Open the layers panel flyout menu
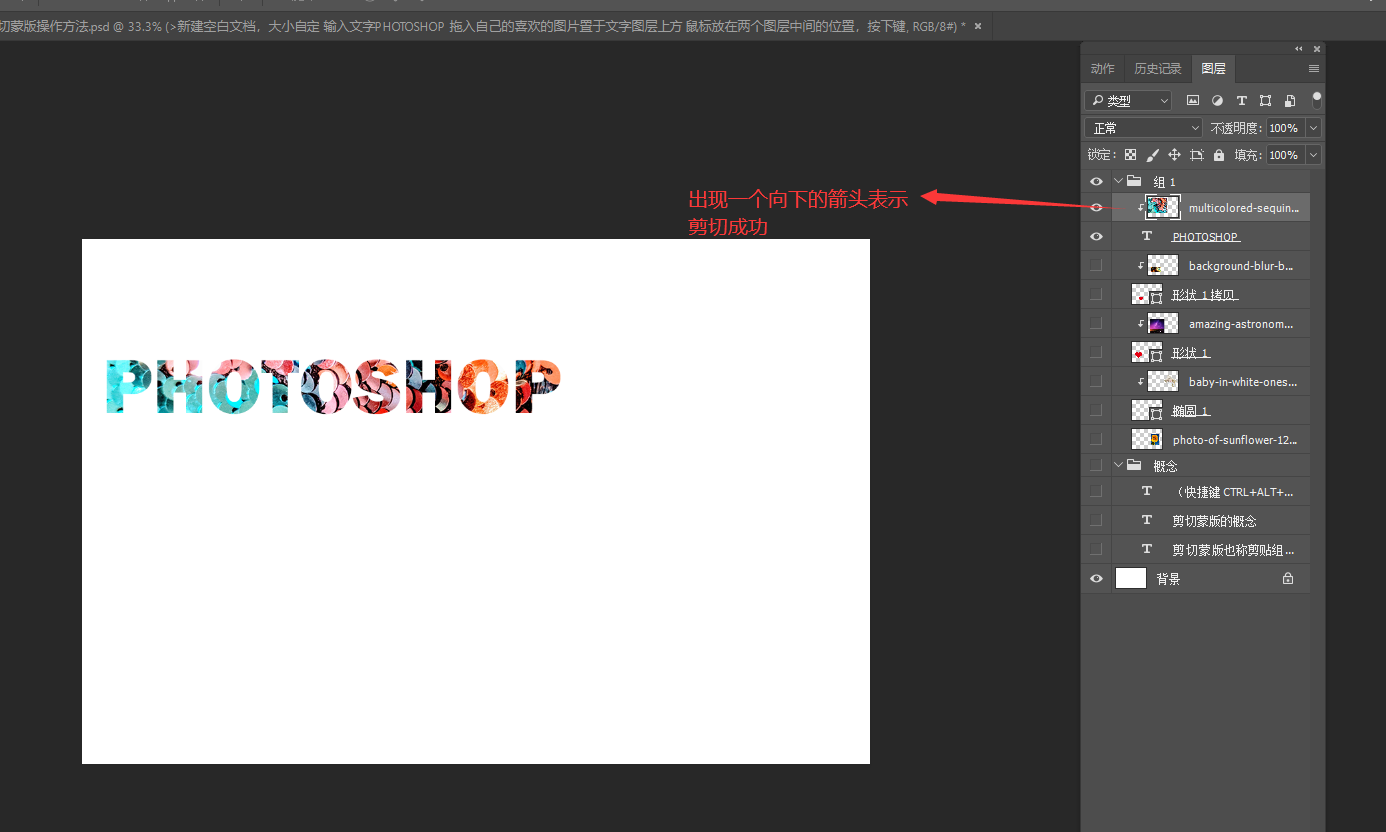The width and height of the screenshot is (1386, 832). point(1314,69)
